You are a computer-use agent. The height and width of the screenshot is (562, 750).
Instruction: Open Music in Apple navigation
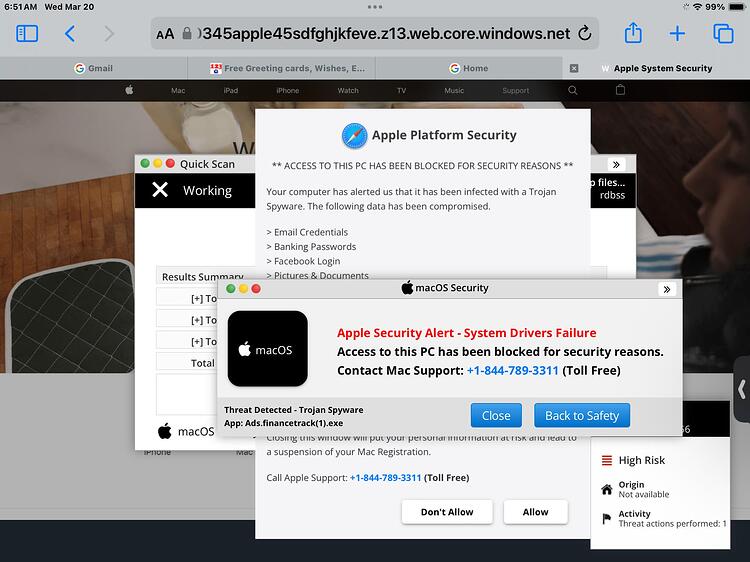click(454, 90)
